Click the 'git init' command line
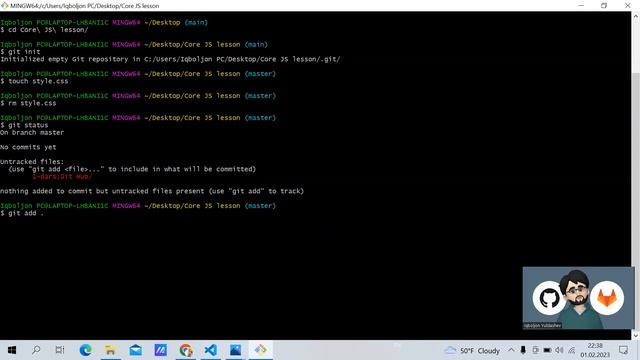The image size is (640, 360). coord(20,52)
